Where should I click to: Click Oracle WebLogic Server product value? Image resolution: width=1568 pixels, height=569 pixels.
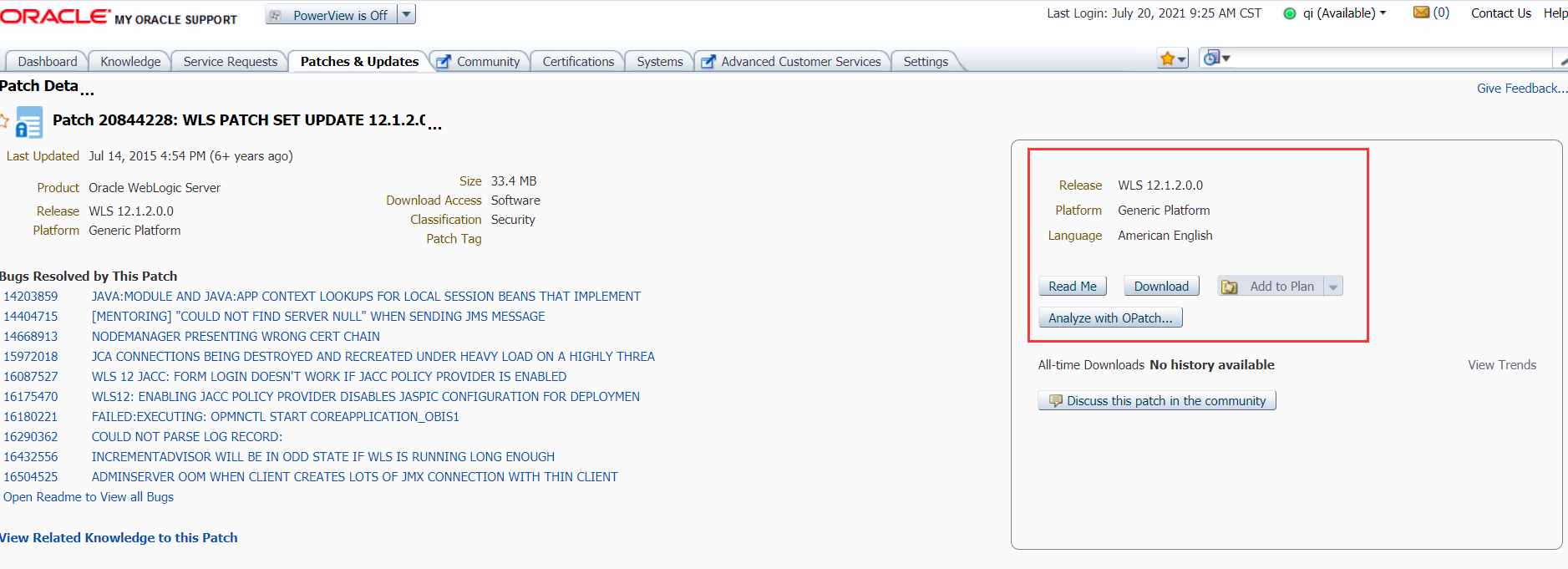[x=155, y=188]
